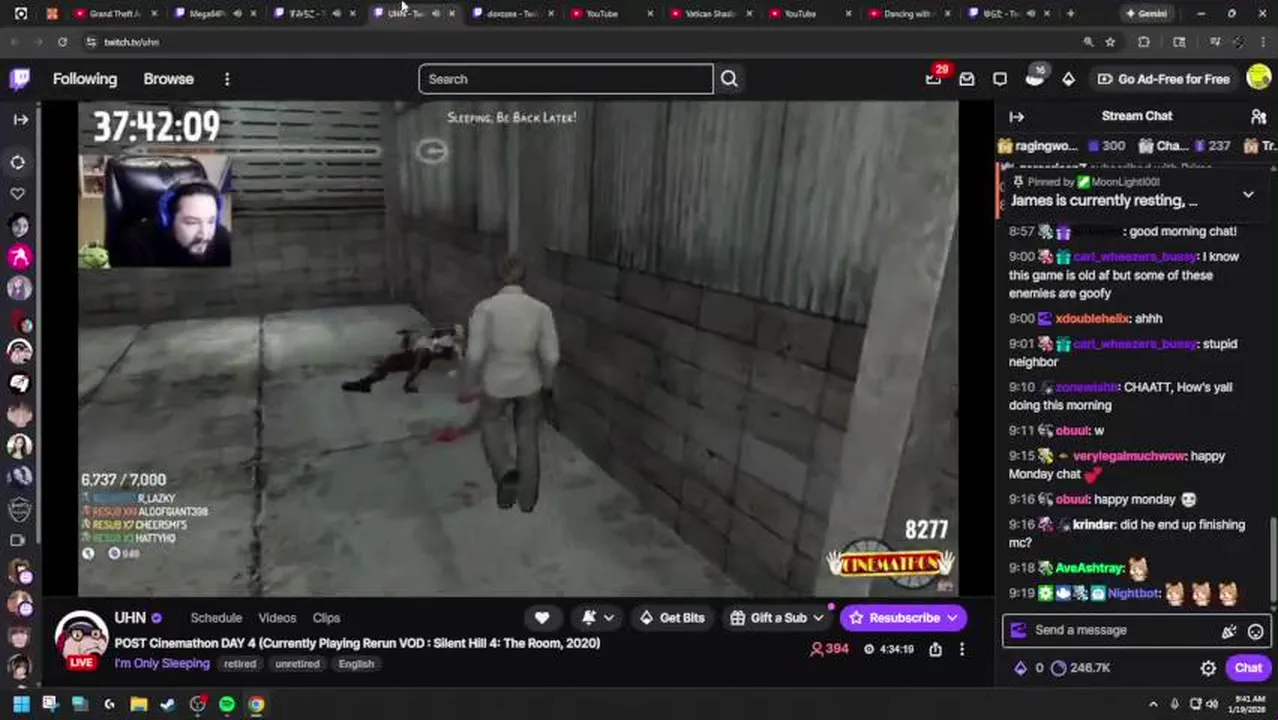Open the Prime loot with 29 badge
Screen dimensions: 1278x720
[934, 78]
